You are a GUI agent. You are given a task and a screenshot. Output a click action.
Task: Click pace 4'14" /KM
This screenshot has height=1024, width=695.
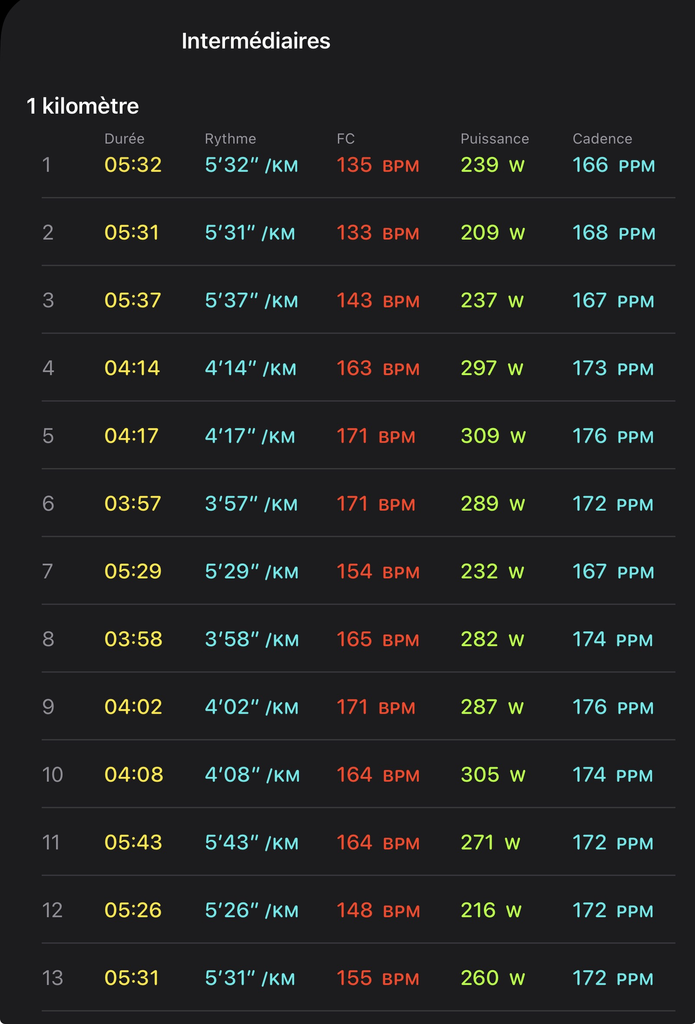pyautogui.click(x=251, y=368)
